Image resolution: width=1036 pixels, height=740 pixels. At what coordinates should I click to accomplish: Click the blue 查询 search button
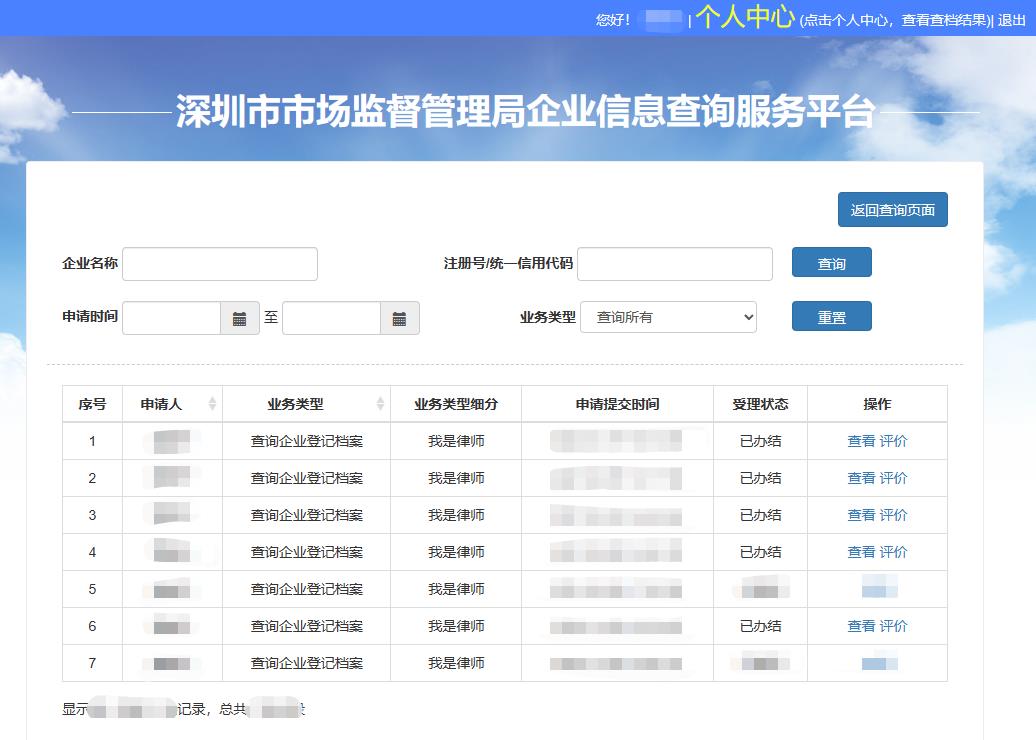coord(831,262)
